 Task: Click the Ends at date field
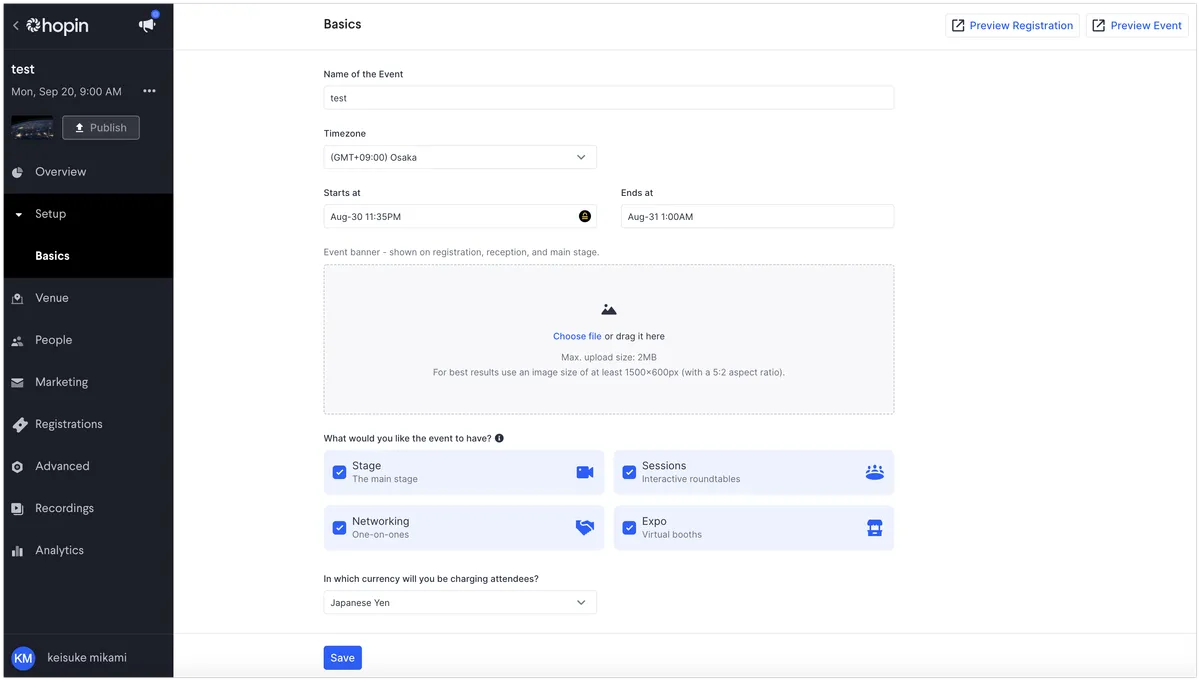tap(757, 216)
